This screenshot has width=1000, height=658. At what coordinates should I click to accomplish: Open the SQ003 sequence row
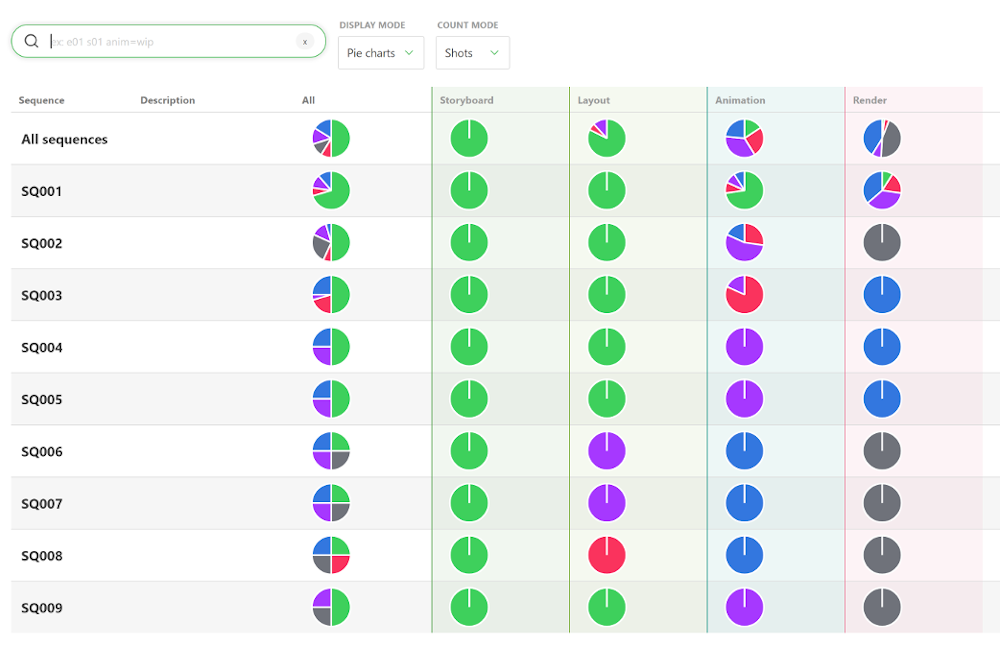42,295
